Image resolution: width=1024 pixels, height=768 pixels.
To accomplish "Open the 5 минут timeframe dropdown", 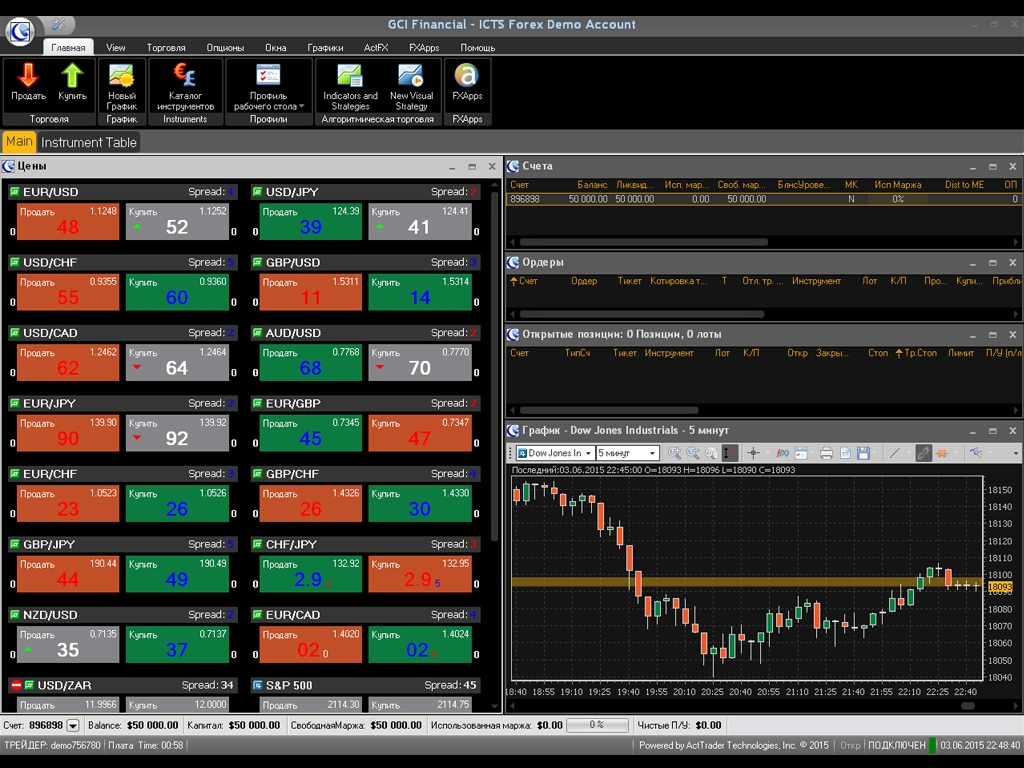I will coord(653,453).
